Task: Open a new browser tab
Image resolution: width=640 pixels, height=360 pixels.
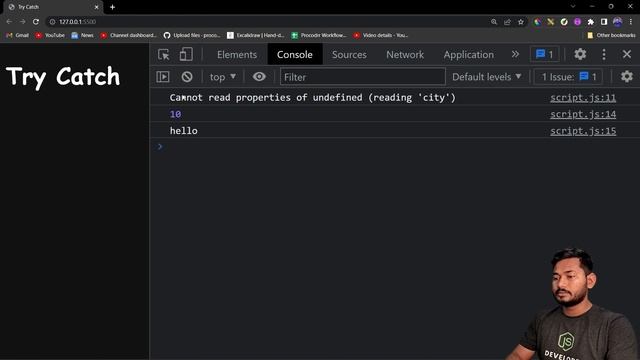Action: tap(112, 7)
